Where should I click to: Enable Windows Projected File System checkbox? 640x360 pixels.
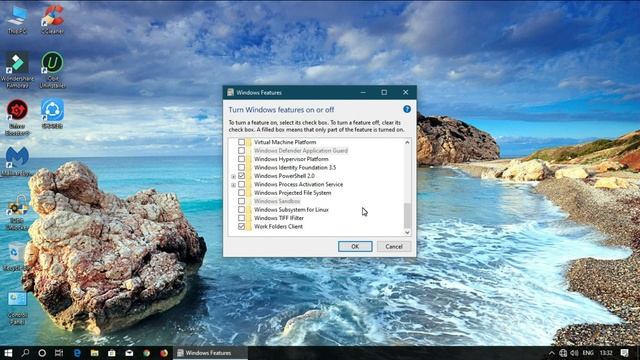241,193
